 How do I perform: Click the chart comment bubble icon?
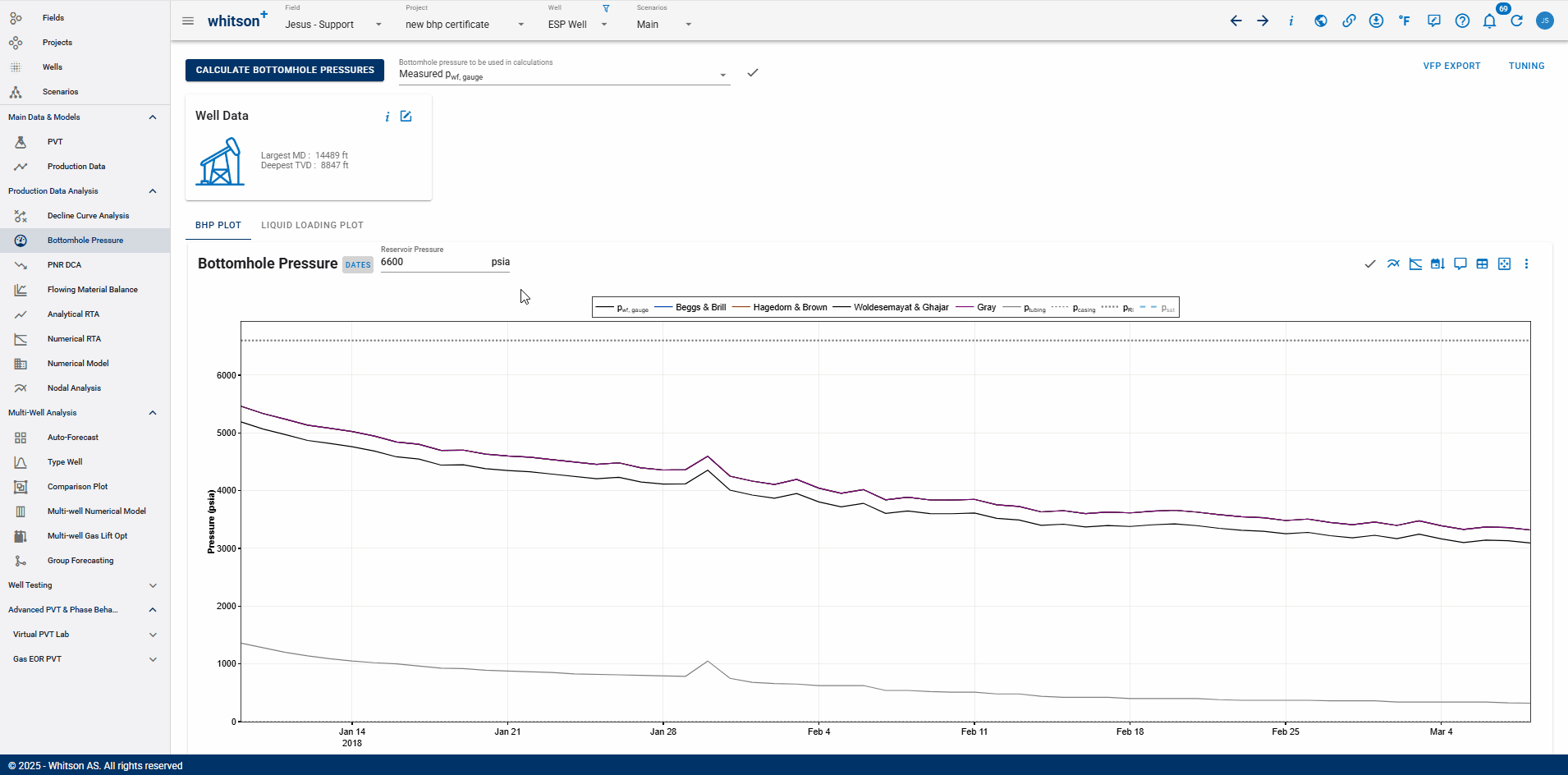[1460, 264]
